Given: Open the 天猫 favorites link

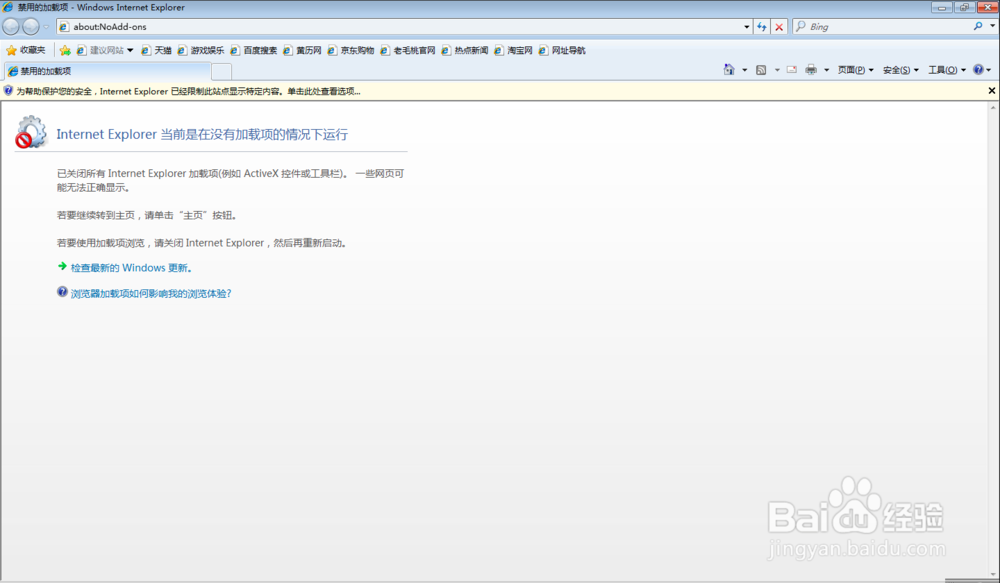Looking at the screenshot, I should coord(156,50).
